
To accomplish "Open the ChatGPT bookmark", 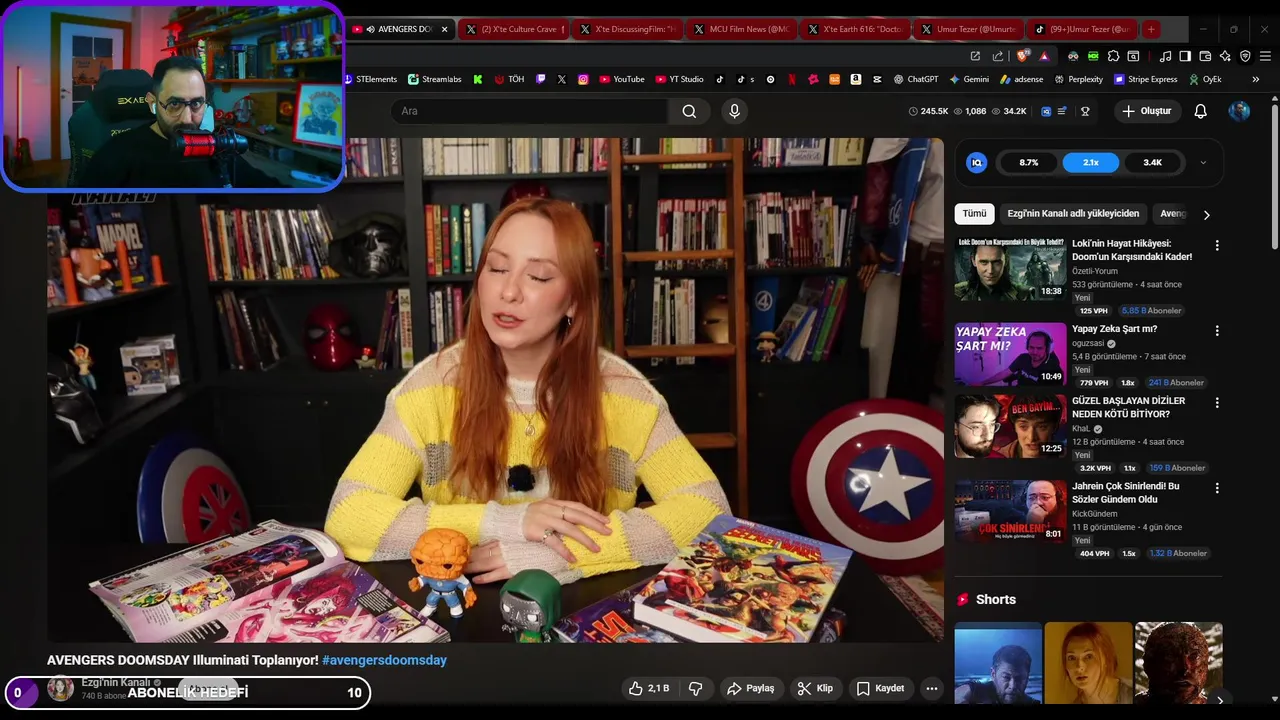I will coord(915,79).
